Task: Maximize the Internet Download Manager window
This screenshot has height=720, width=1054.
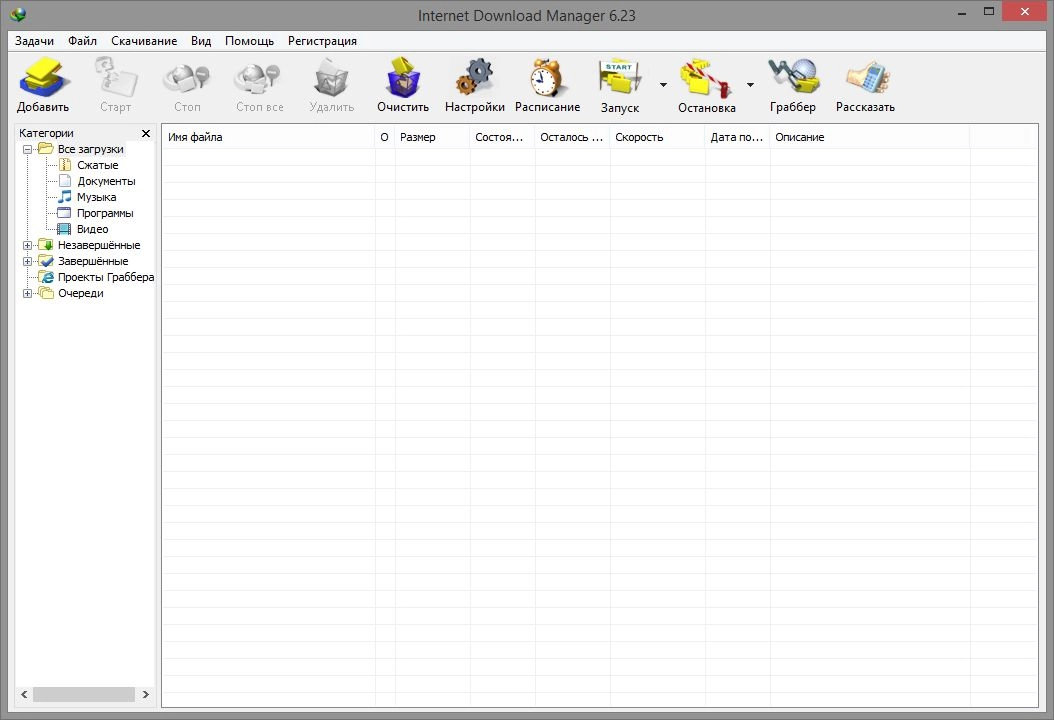Action: pyautogui.click(x=989, y=11)
